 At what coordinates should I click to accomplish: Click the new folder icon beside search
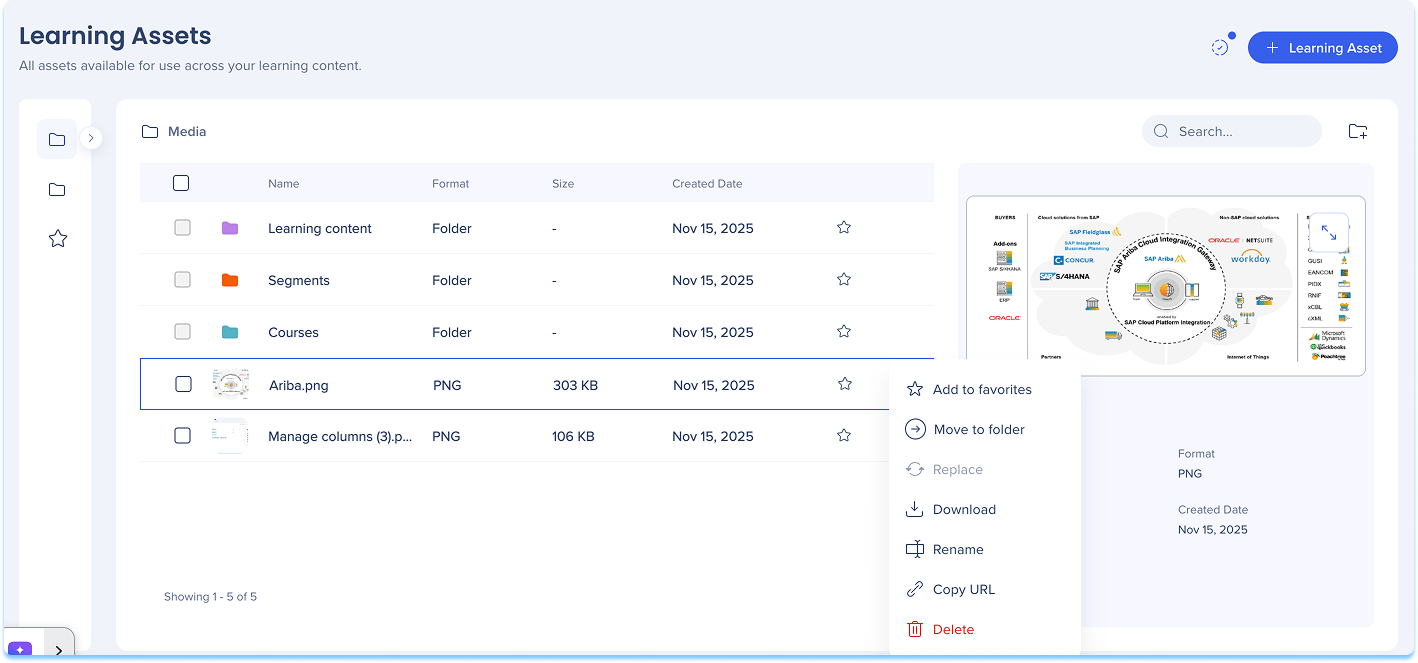point(1357,131)
